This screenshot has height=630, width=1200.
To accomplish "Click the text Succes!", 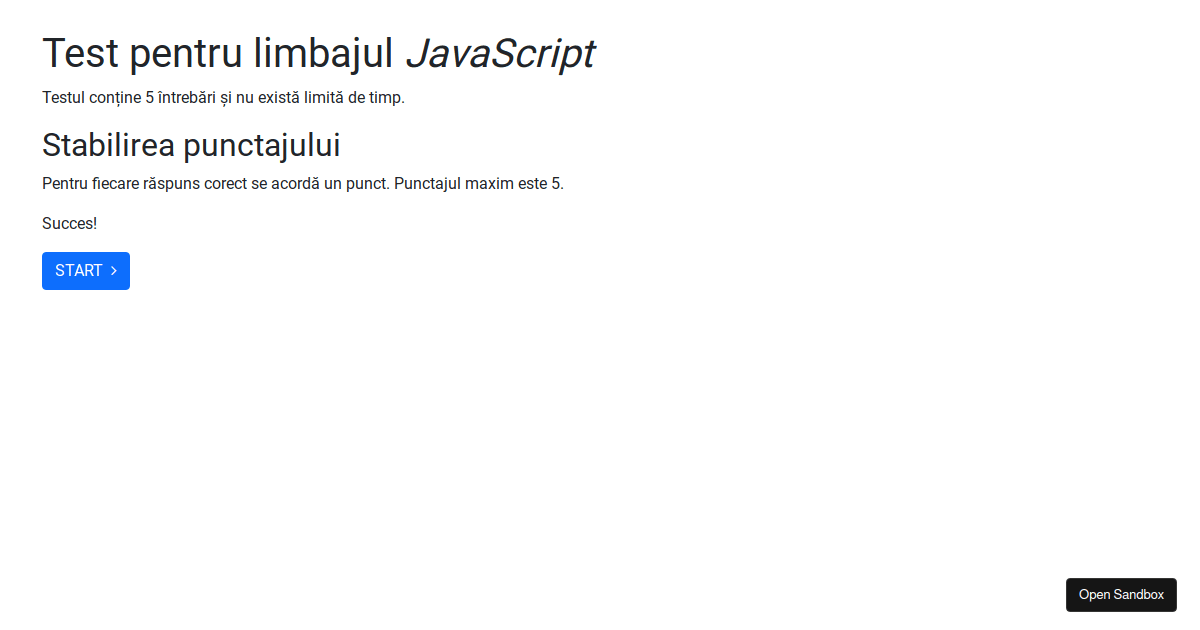I will pos(69,223).
